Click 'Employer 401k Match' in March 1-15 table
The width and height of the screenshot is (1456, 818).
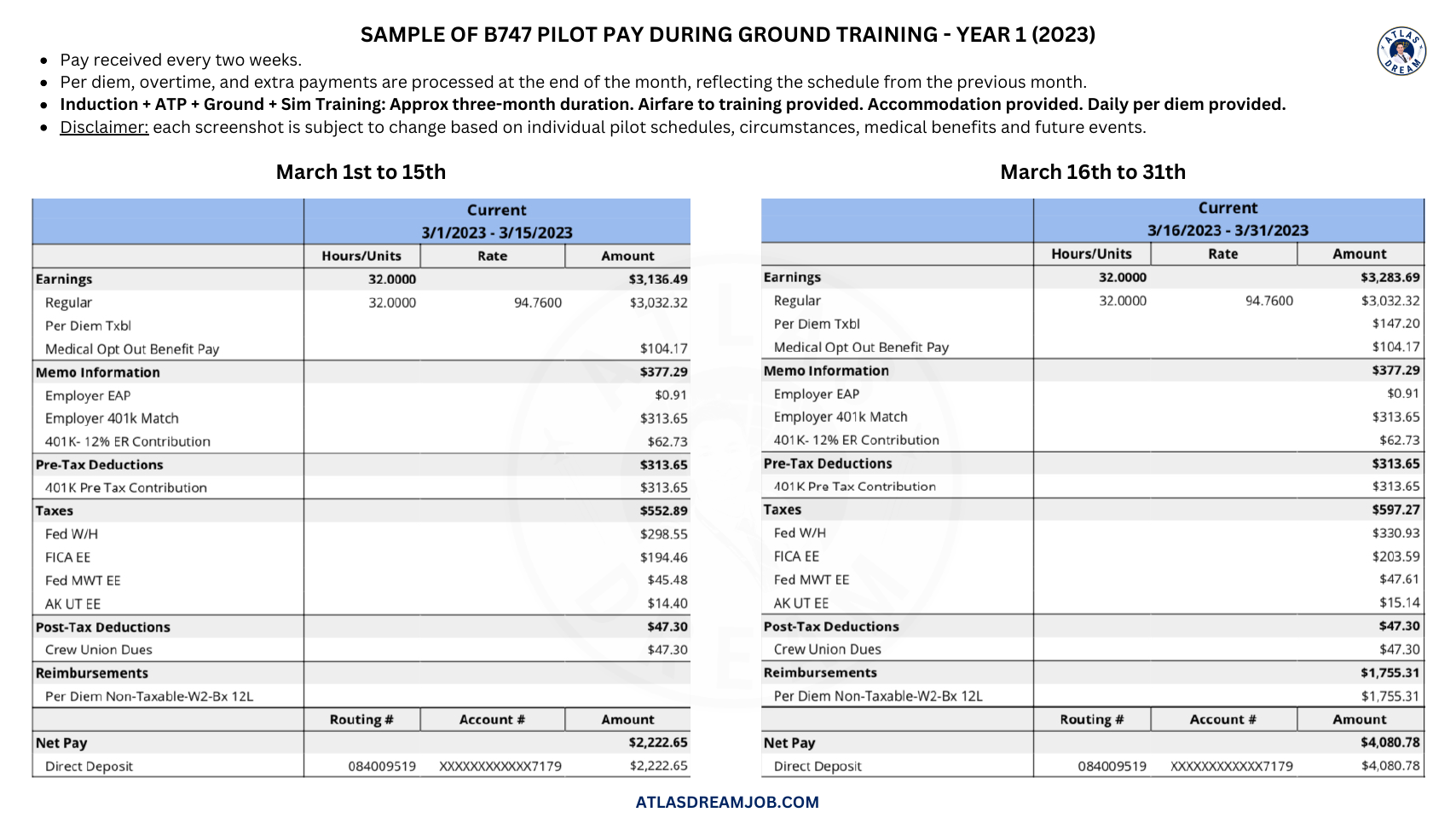(112, 418)
